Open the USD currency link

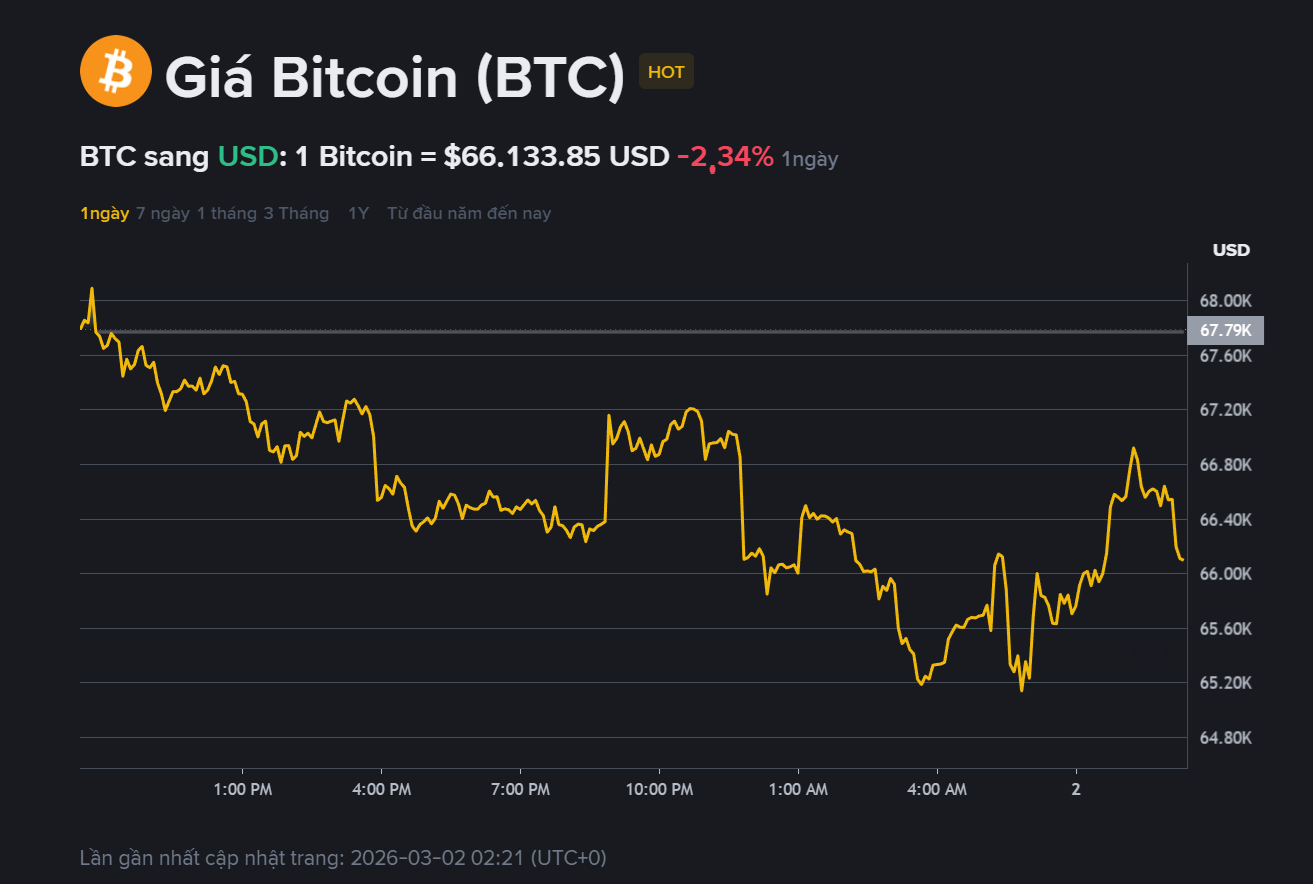point(246,156)
